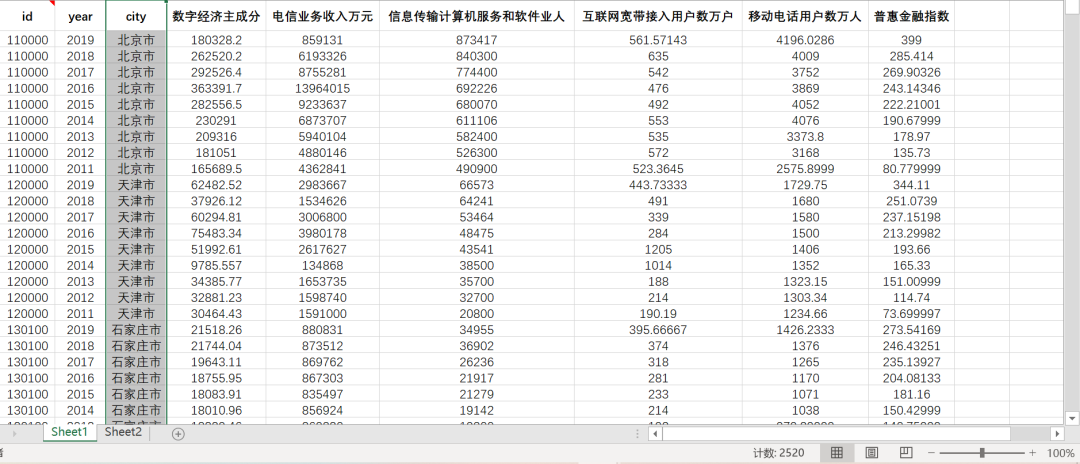Select cell with value 273.54169
The height and width of the screenshot is (464, 1080).
pos(911,330)
